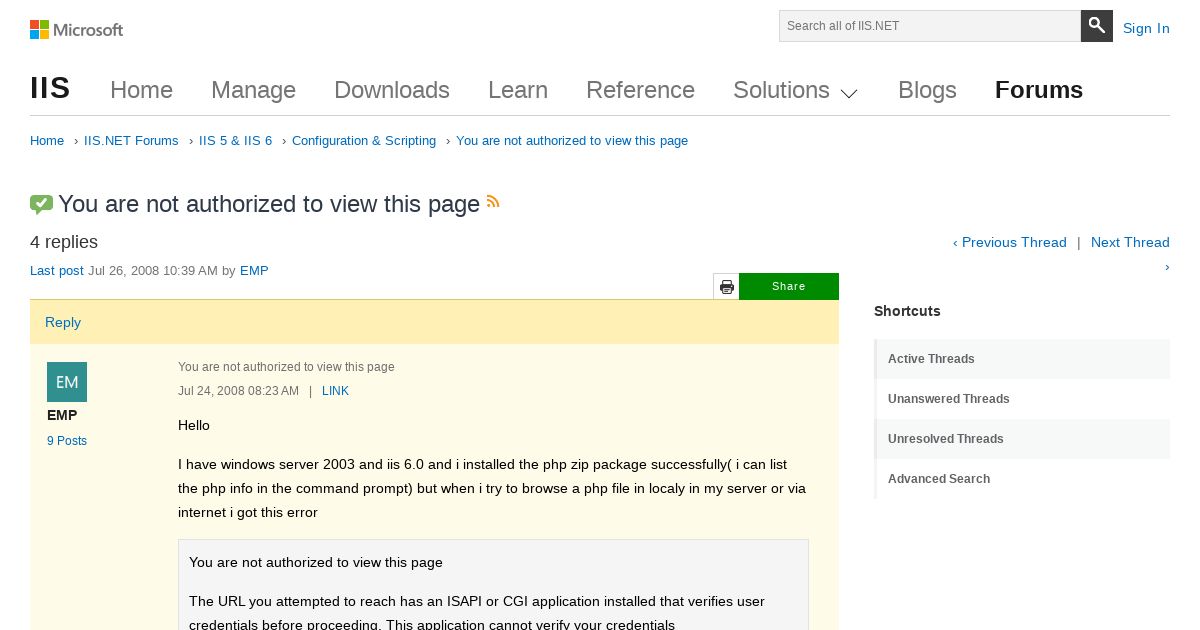
Task: Click the print icon
Action: pyautogui.click(x=726, y=287)
